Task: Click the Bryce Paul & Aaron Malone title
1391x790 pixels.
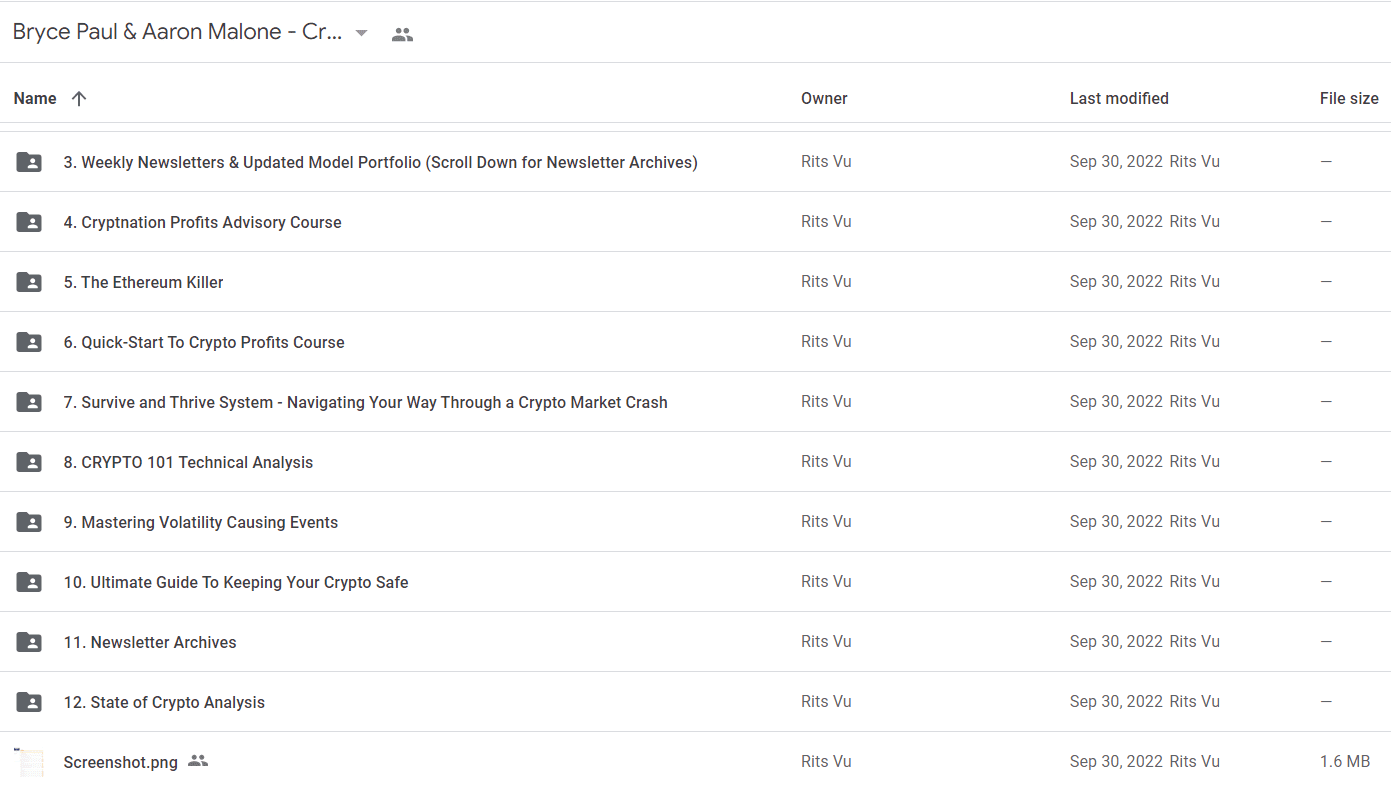Action: pyautogui.click(x=177, y=32)
